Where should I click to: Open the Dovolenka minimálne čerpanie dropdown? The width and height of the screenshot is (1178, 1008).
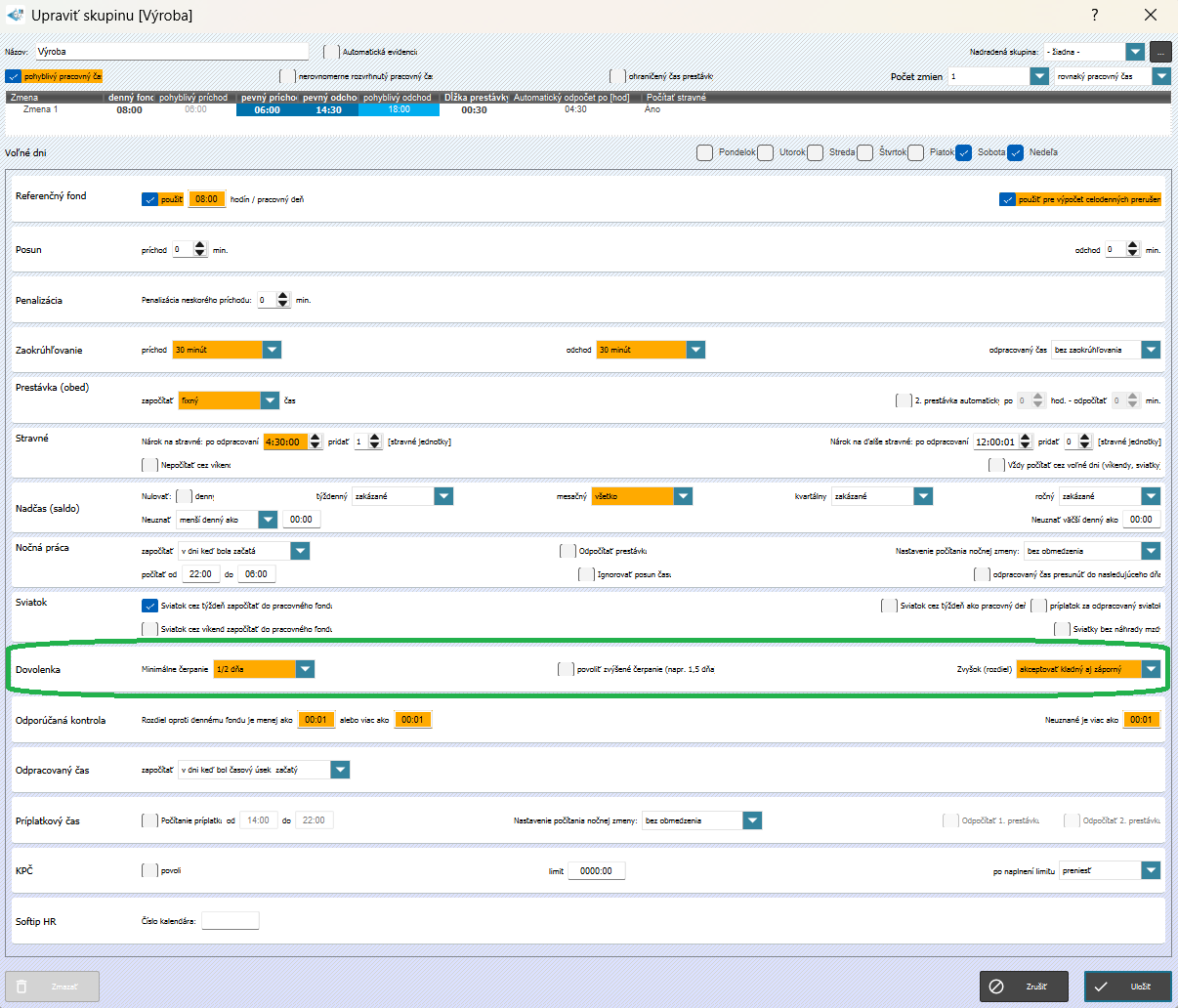point(306,669)
